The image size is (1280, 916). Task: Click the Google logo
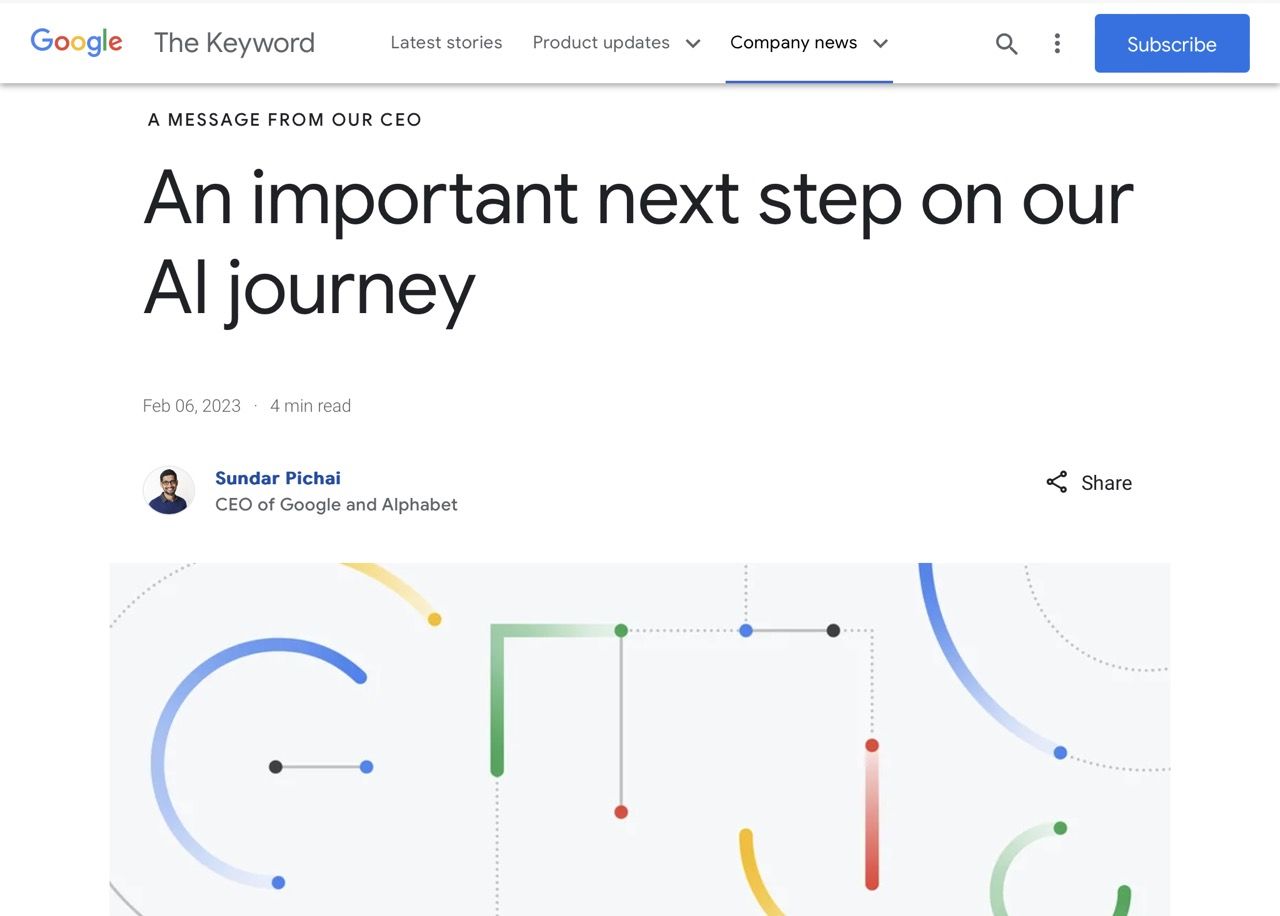(77, 42)
